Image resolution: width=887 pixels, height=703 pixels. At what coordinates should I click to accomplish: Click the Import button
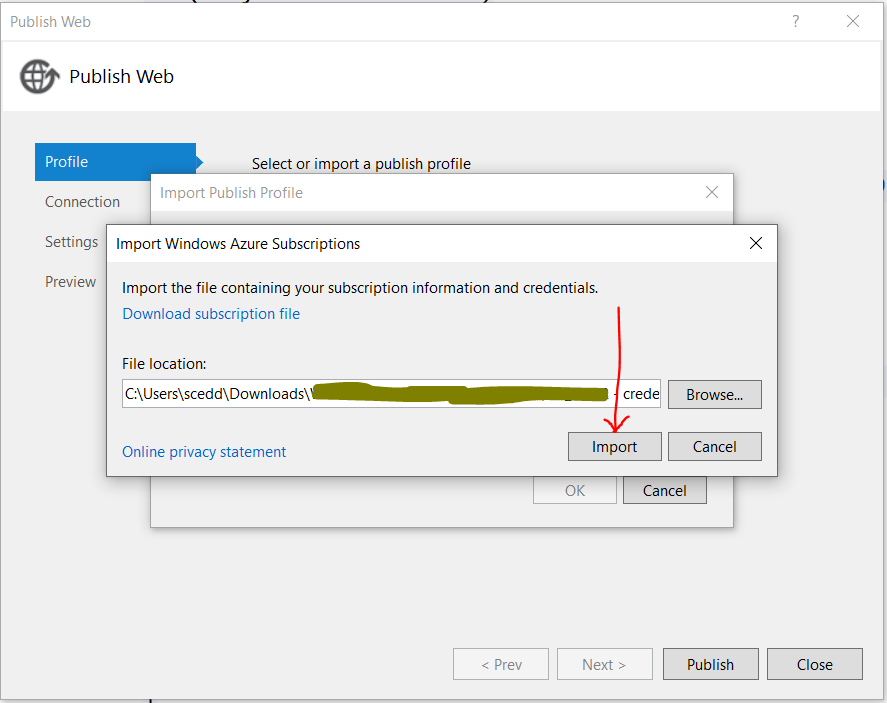click(614, 447)
